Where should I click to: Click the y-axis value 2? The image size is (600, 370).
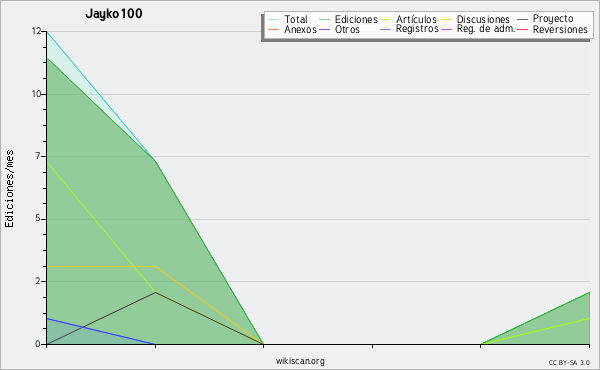tap(38, 281)
